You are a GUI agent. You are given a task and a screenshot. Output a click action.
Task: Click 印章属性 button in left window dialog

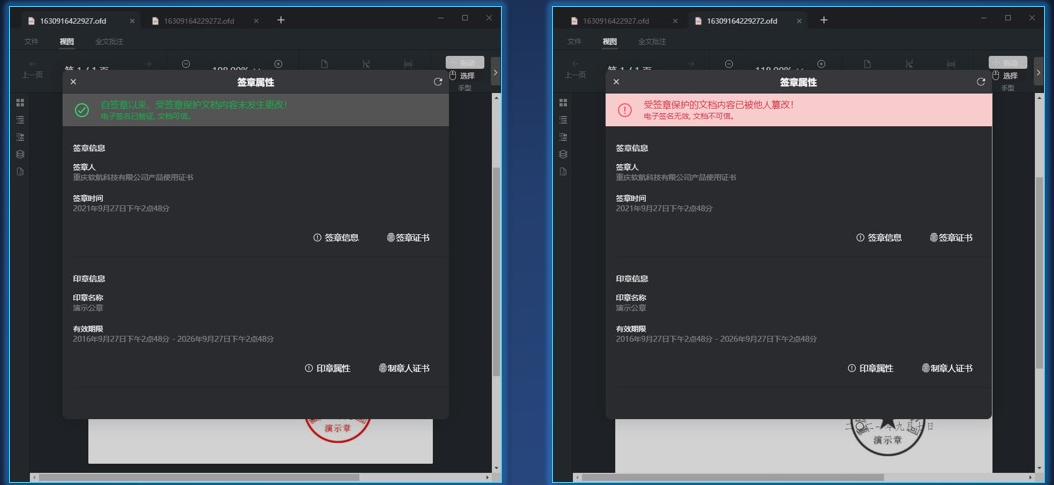pyautogui.click(x=327, y=368)
